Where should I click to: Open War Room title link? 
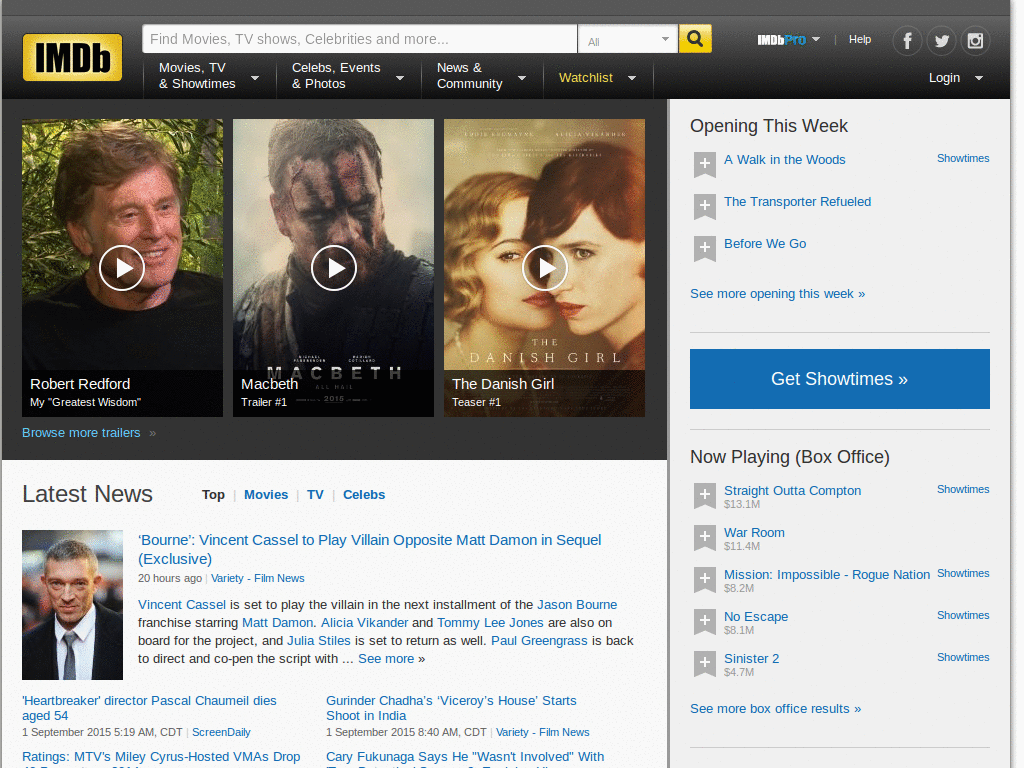pyautogui.click(x=754, y=533)
